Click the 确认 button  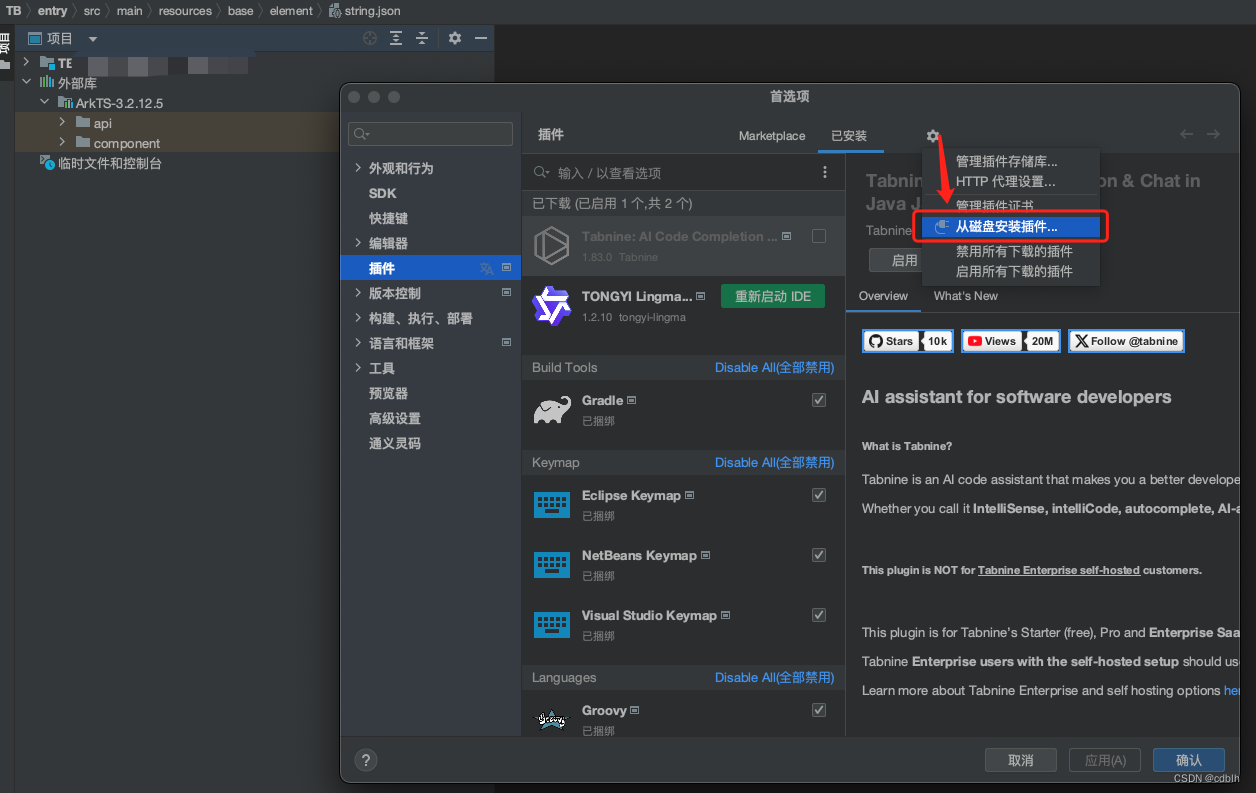click(x=1189, y=760)
